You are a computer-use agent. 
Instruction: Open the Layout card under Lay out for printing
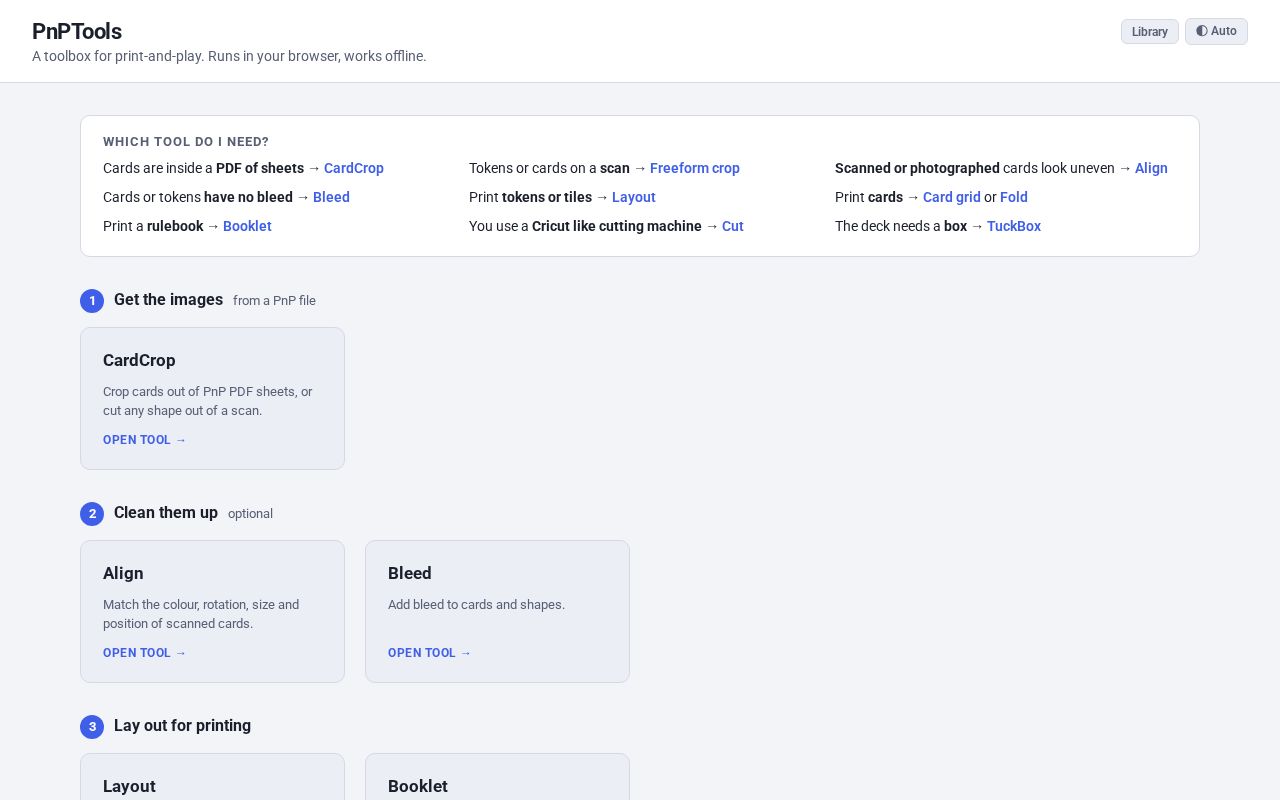pyautogui.click(x=212, y=777)
